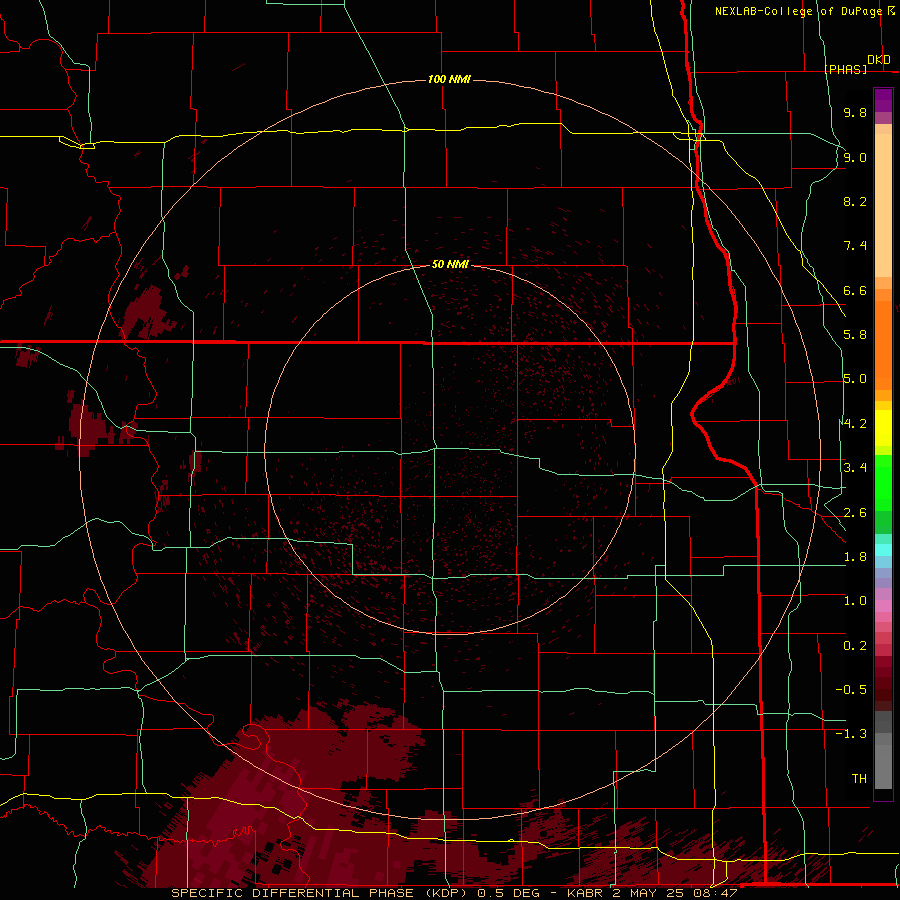Click the -0.5 value on the scale
900x900 pixels.
[851, 690]
